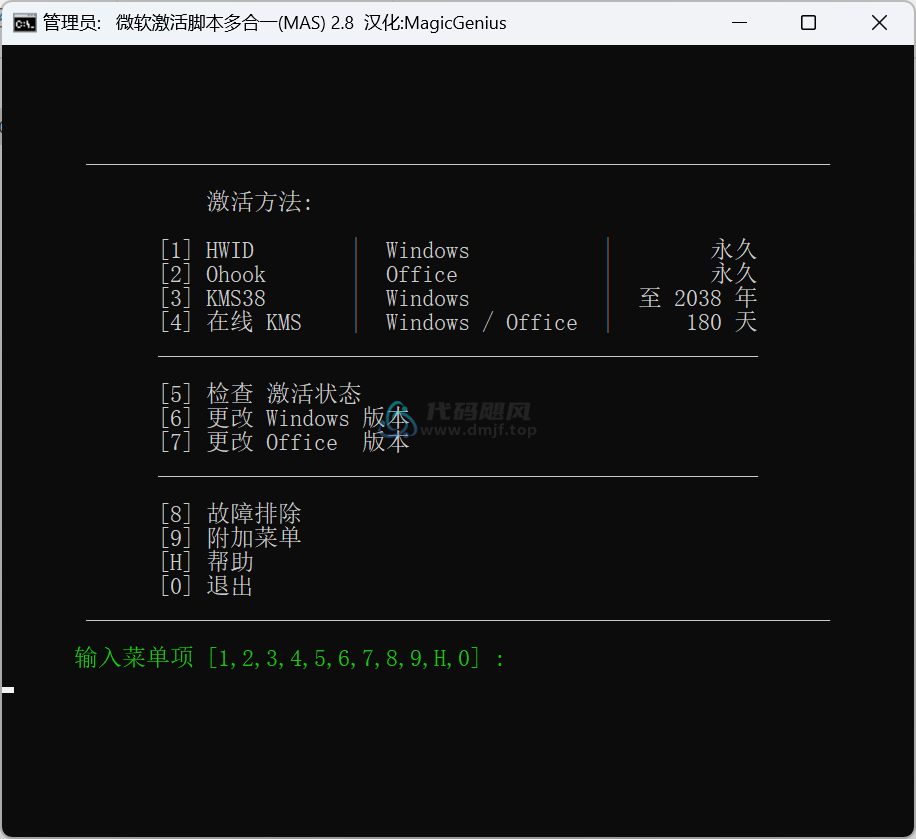Select row [H] 帮助
This screenshot has width=916, height=839.
207,561
